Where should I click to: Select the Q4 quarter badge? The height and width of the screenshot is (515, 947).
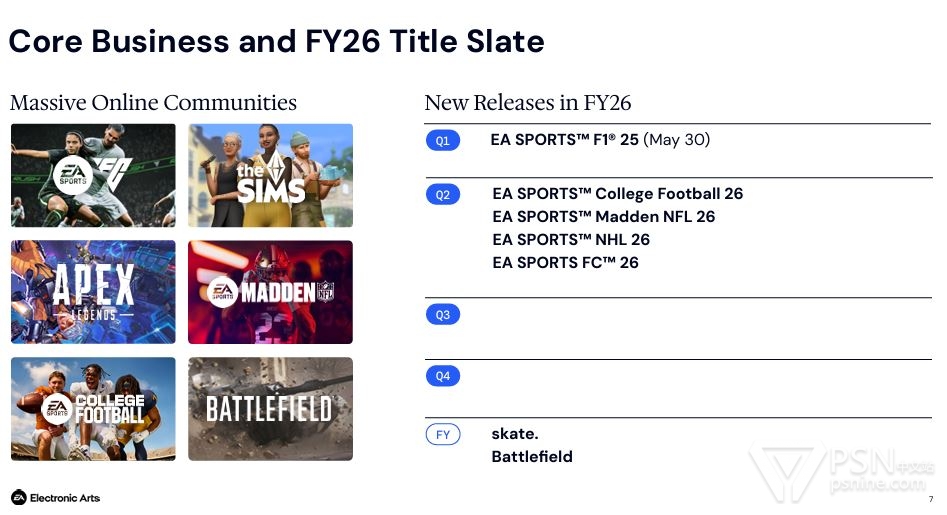(443, 376)
